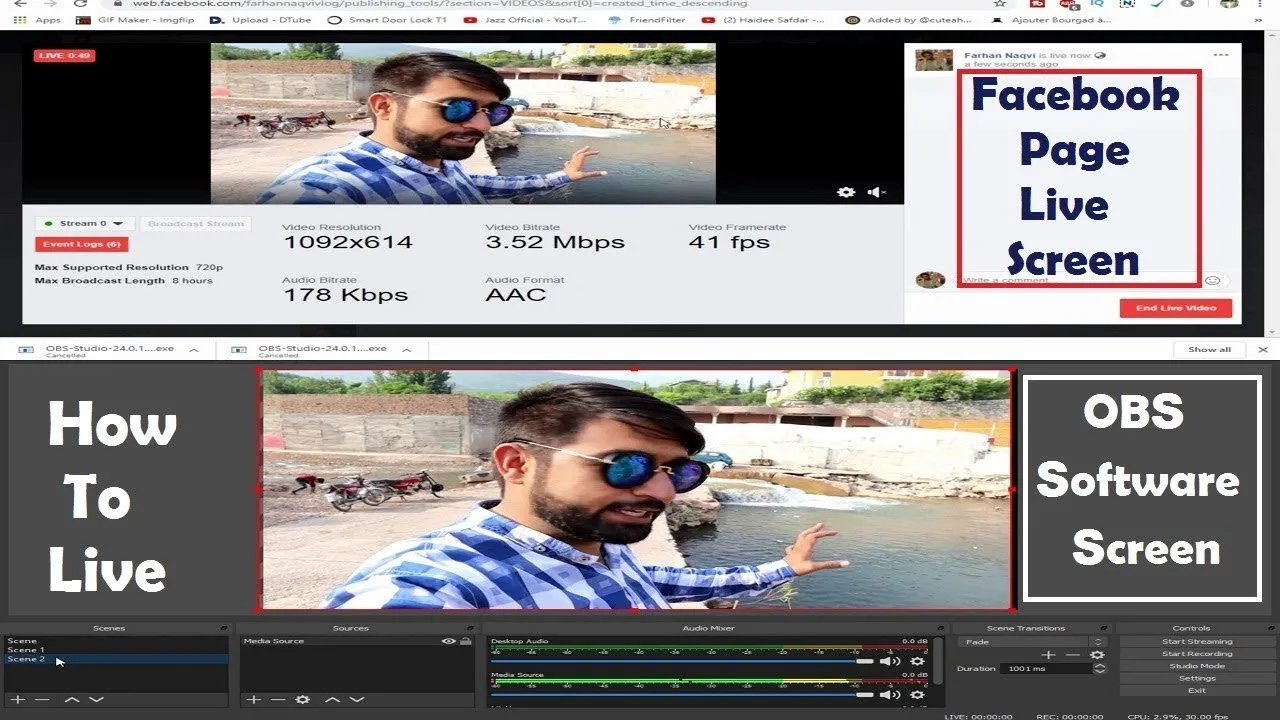Click Show all downloads button
The image size is (1280, 720).
coord(1209,349)
